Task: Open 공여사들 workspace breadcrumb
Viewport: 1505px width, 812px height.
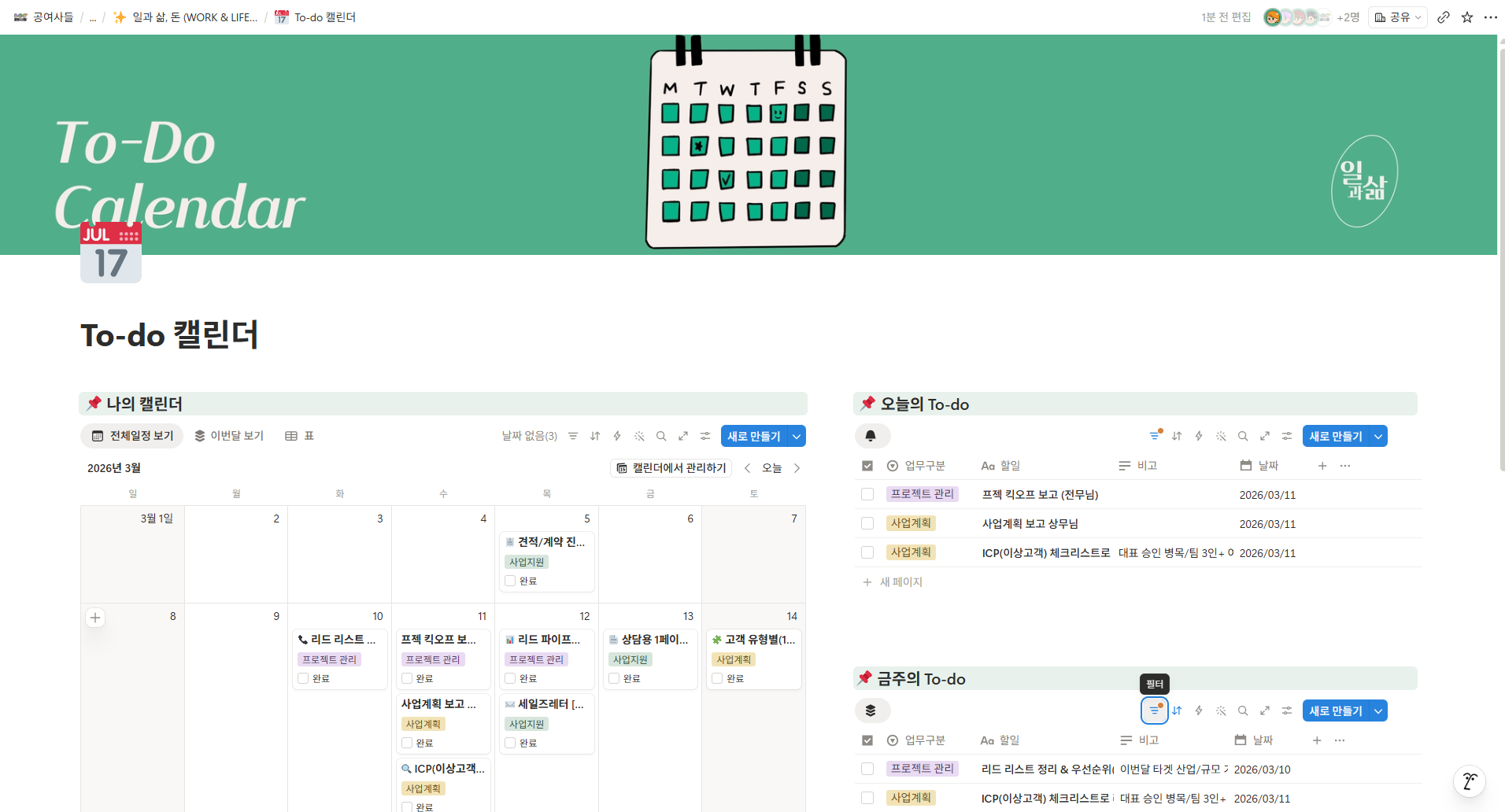Action: (x=44, y=17)
